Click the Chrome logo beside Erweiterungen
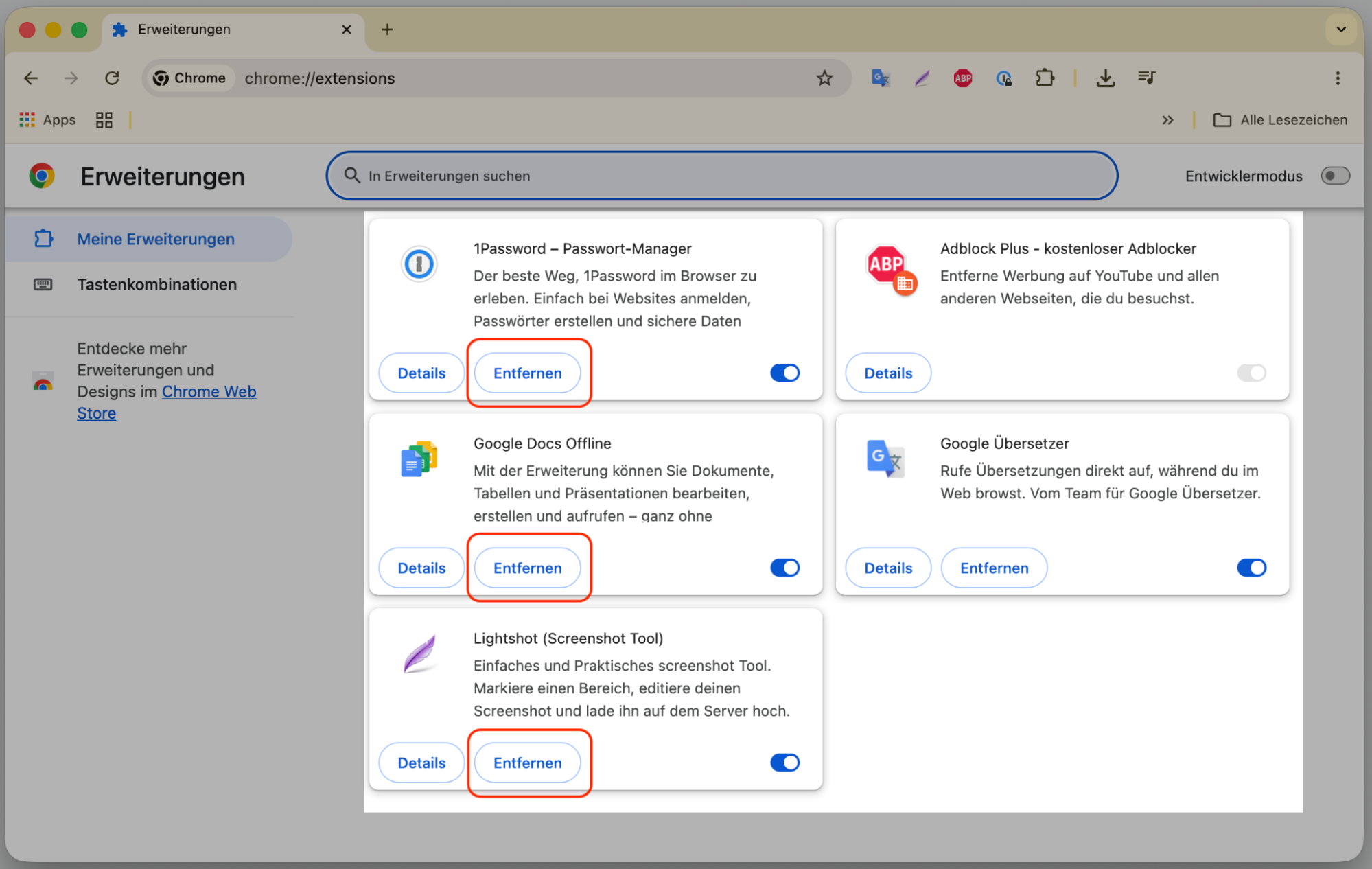This screenshot has height=869, width=1372. [x=42, y=176]
